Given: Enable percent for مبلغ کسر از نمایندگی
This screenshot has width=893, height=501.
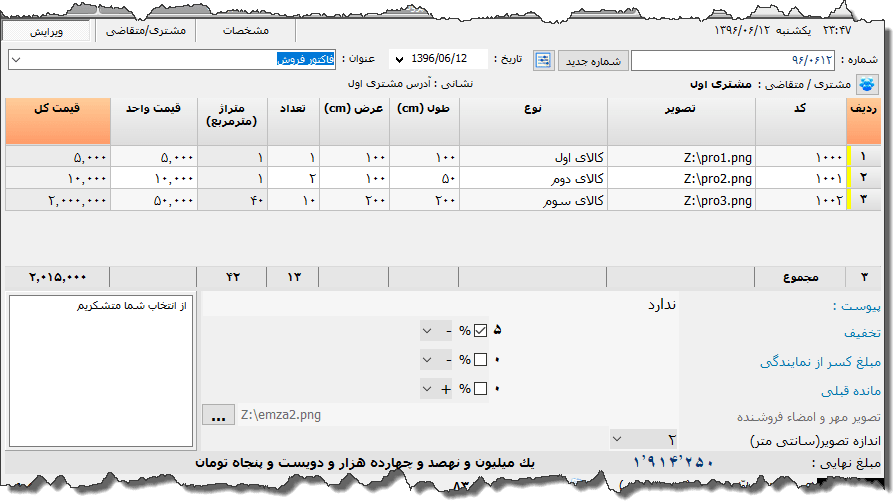Looking at the screenshot, I should pos(480,360).
